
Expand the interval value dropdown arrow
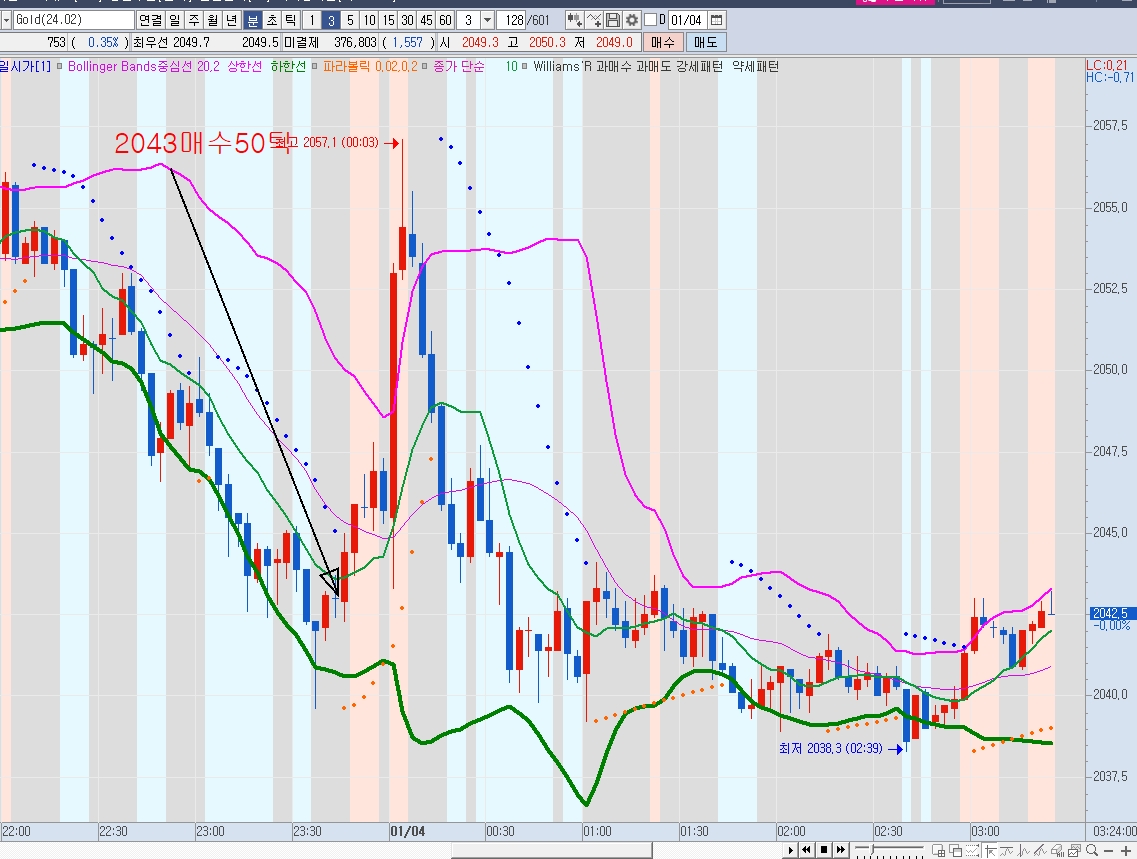(x=487, y=20)
